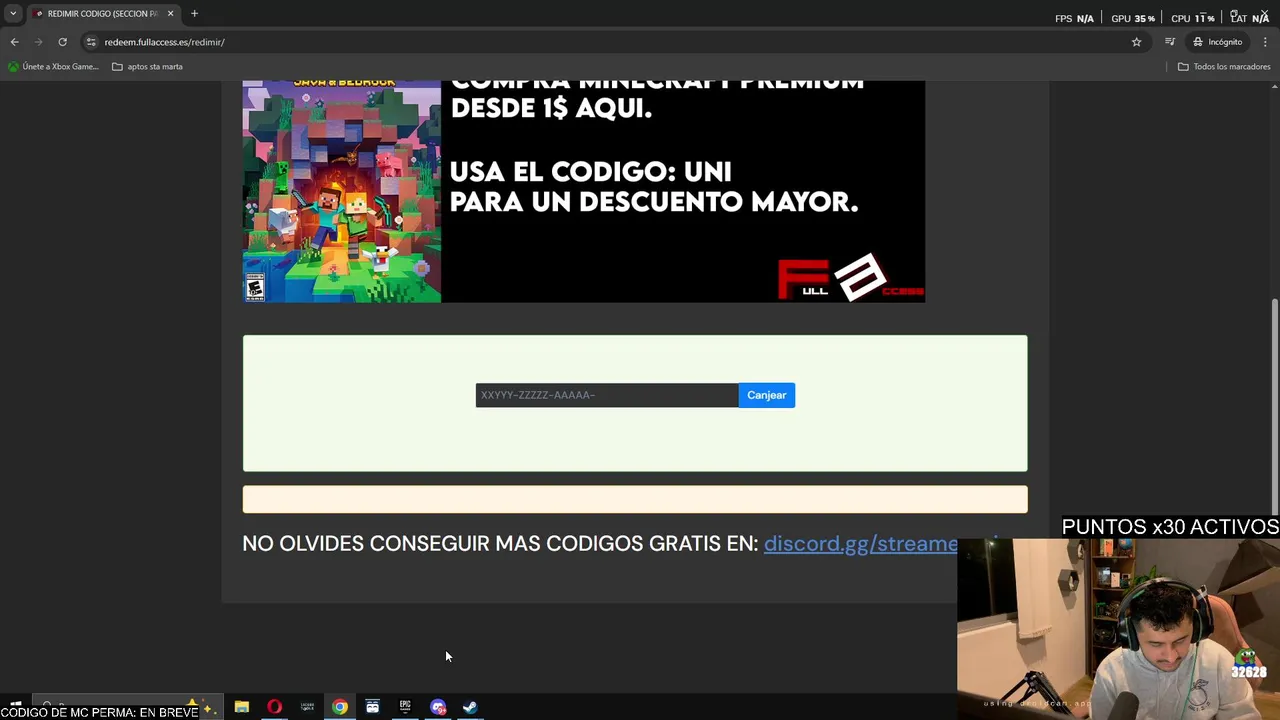View site information icon in address bar

(91, 42)
